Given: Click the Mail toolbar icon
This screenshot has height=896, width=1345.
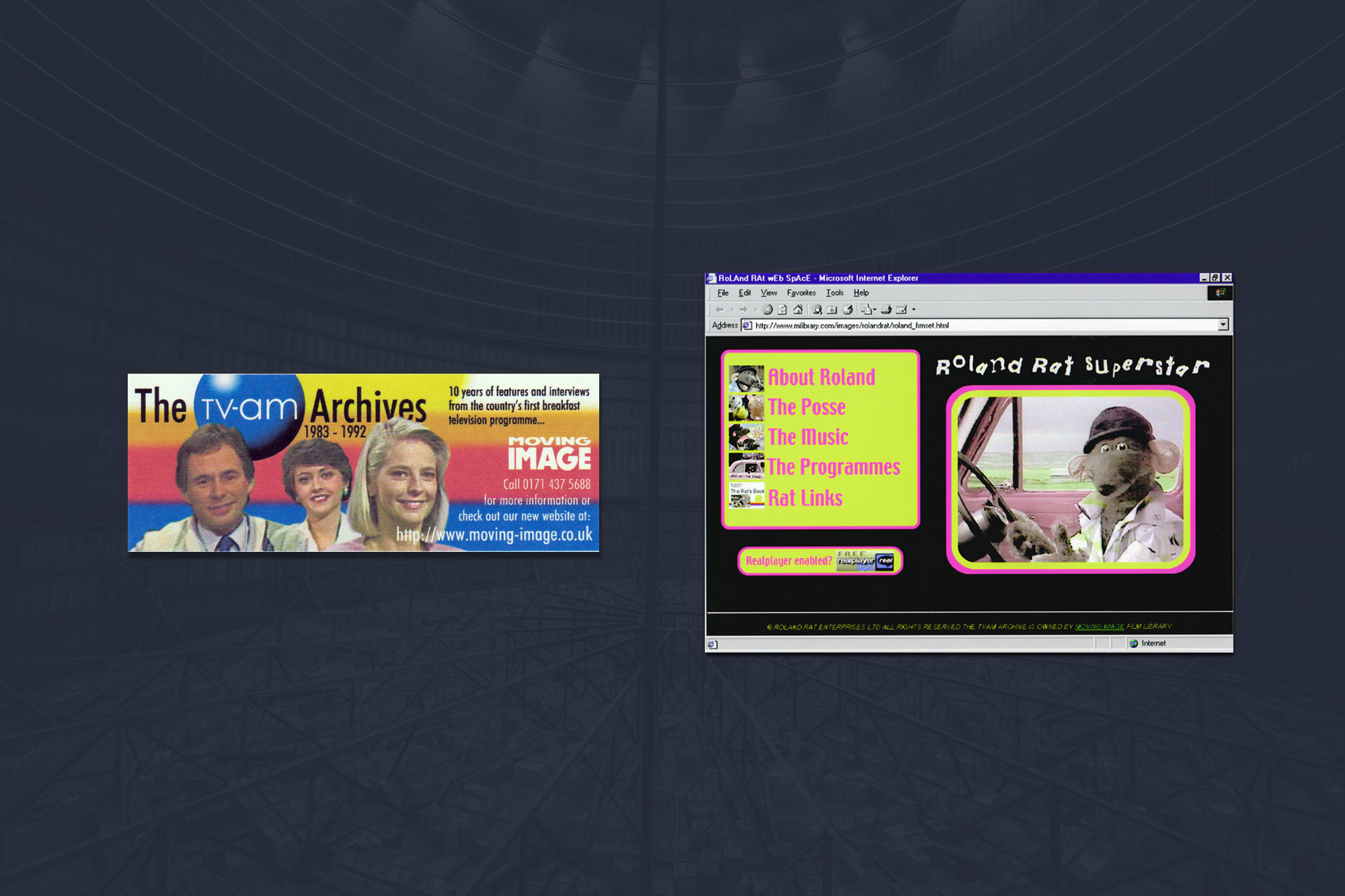Looking at the screenshot, I should [867, 309].
